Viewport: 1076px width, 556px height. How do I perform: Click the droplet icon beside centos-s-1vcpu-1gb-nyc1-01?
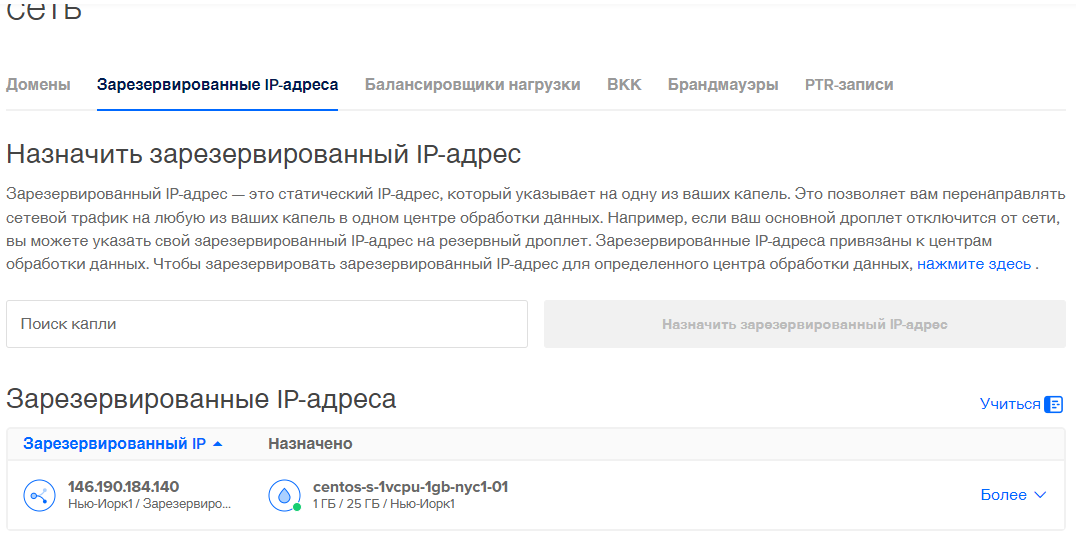[284, 495]
